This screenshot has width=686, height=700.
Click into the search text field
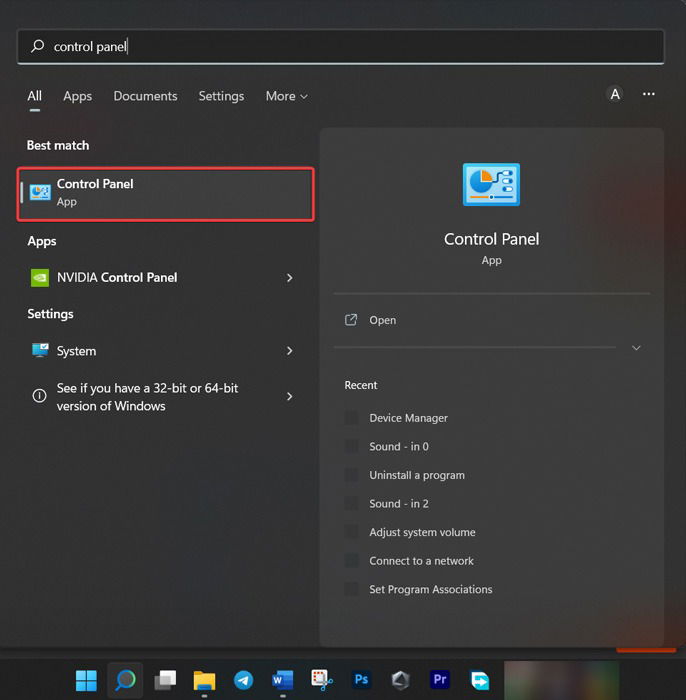(x=340, y=46)
